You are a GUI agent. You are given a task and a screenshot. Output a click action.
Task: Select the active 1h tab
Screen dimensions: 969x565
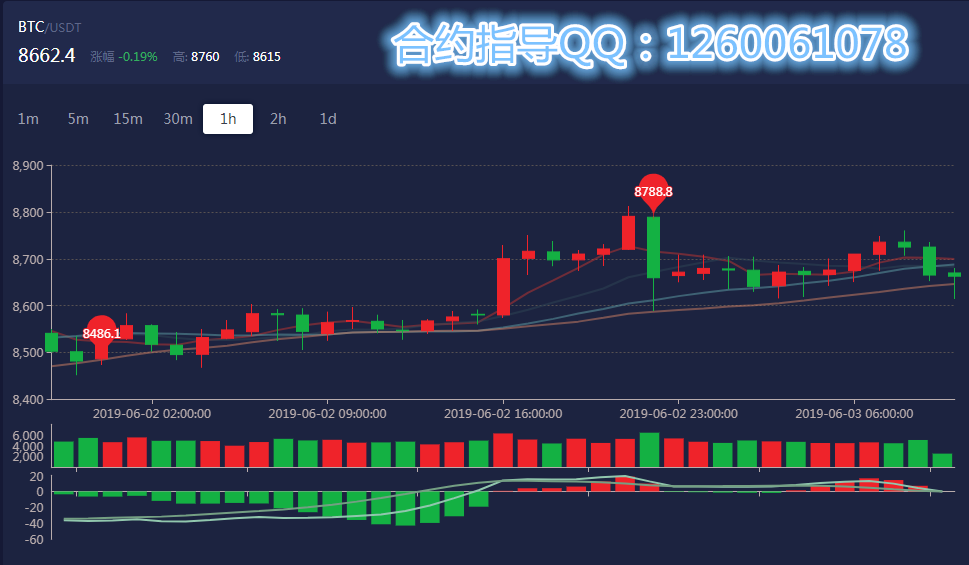point(228,119)
